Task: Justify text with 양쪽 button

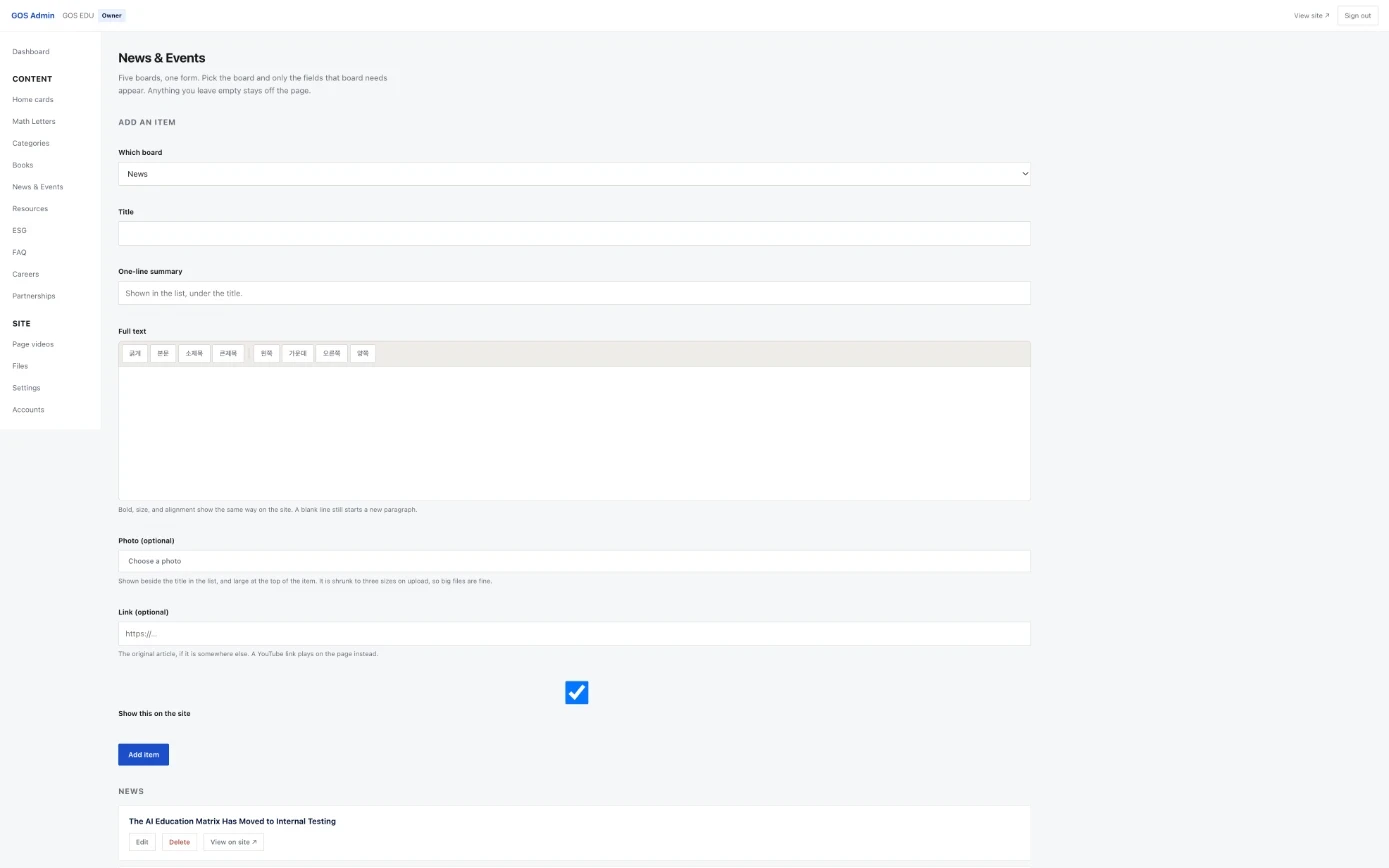Action: 363,353
